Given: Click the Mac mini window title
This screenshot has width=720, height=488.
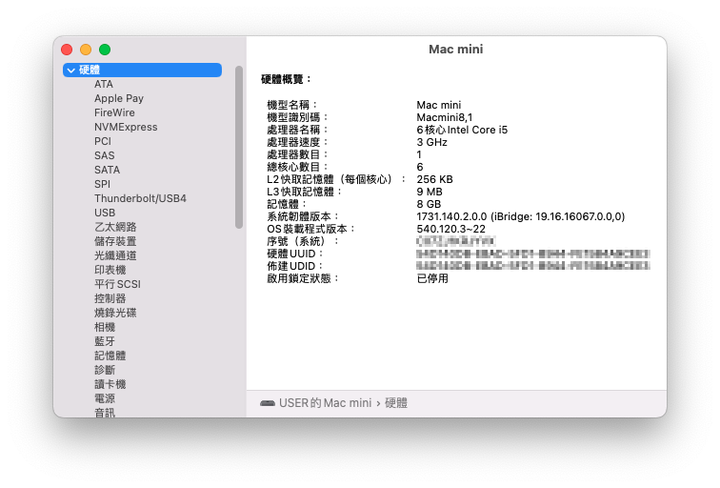Looking at the screenshot, I should [456, 49].
